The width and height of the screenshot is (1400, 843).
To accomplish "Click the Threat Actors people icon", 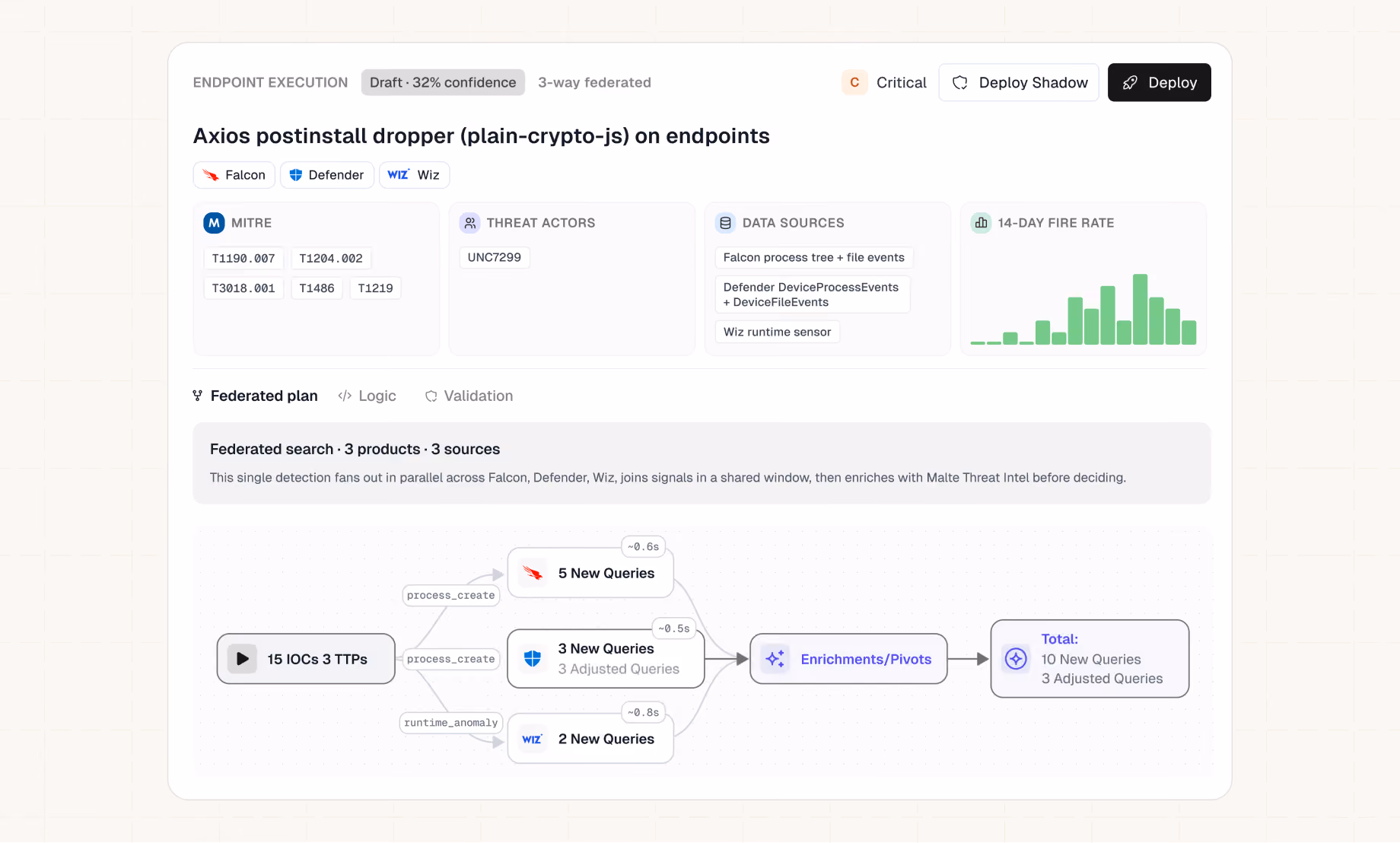I will point(469,223).
